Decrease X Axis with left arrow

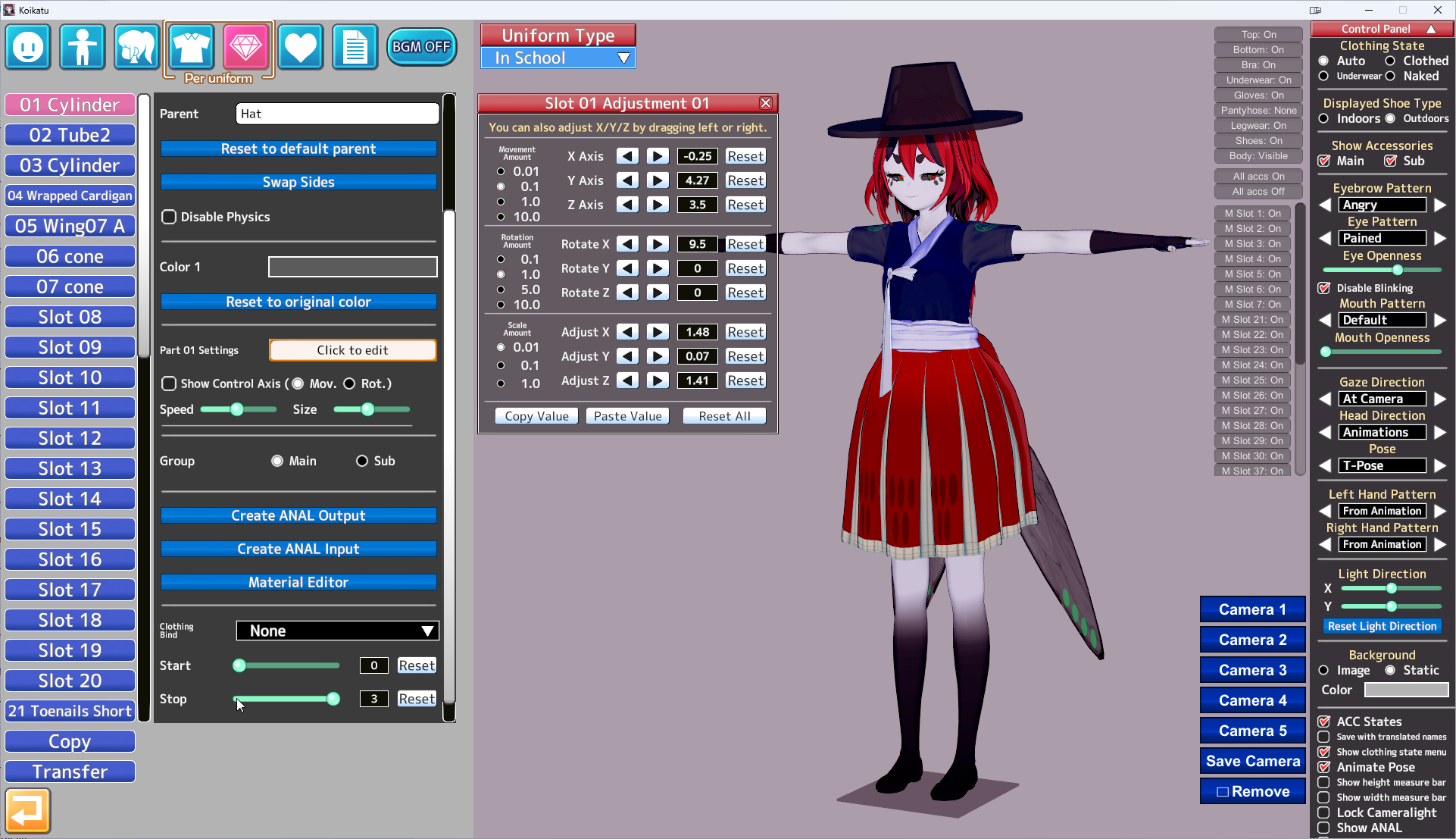[627, 156]
